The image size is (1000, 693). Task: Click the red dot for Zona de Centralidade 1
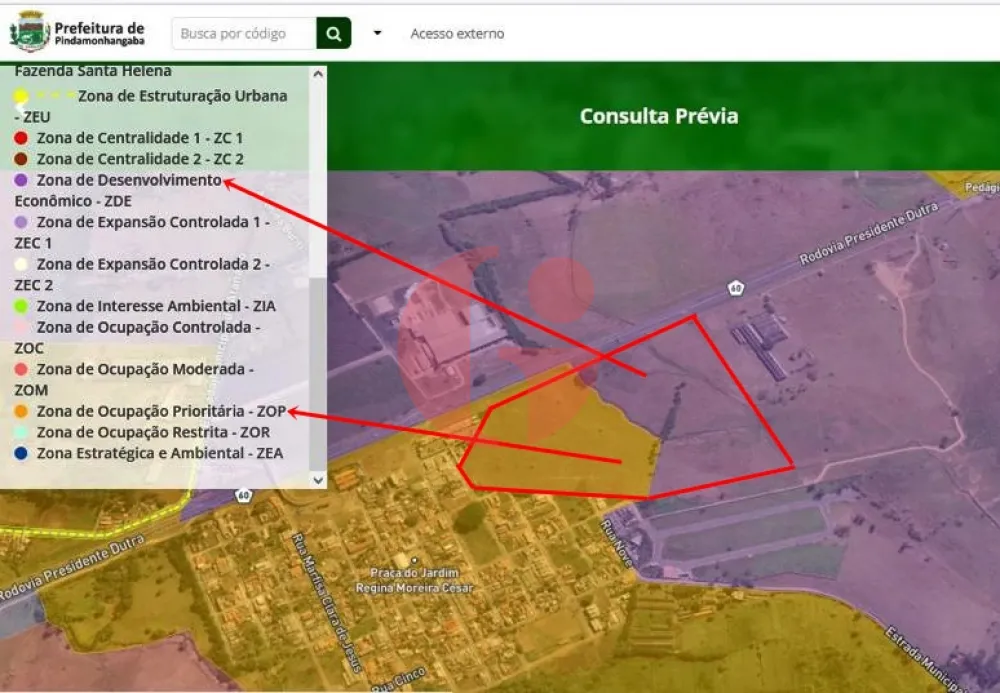point(21,138)
